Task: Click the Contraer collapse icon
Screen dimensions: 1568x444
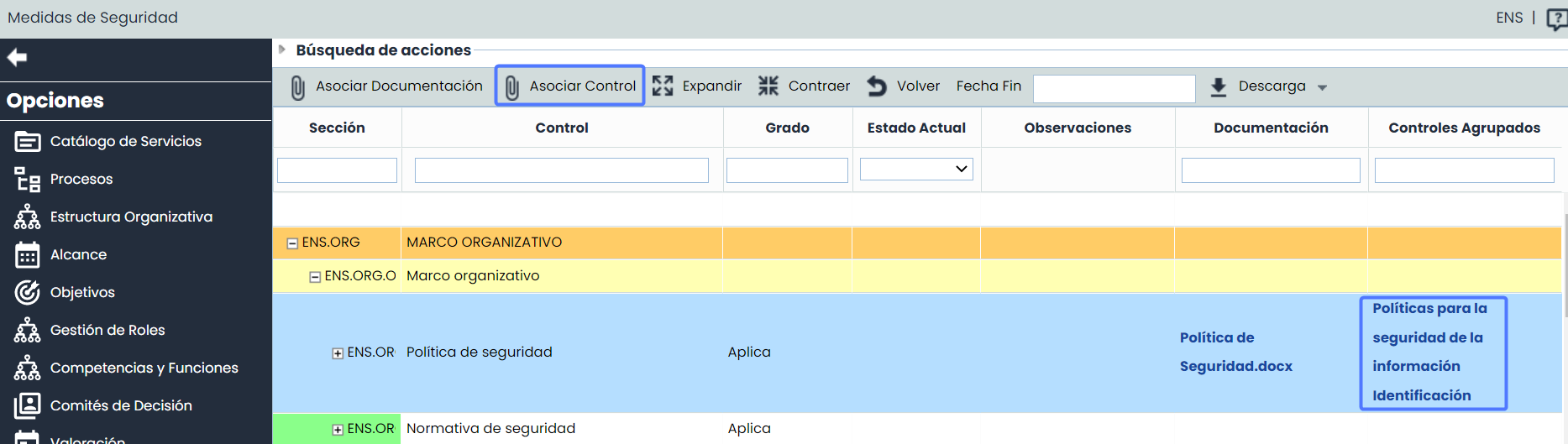Action: [768, 86]
